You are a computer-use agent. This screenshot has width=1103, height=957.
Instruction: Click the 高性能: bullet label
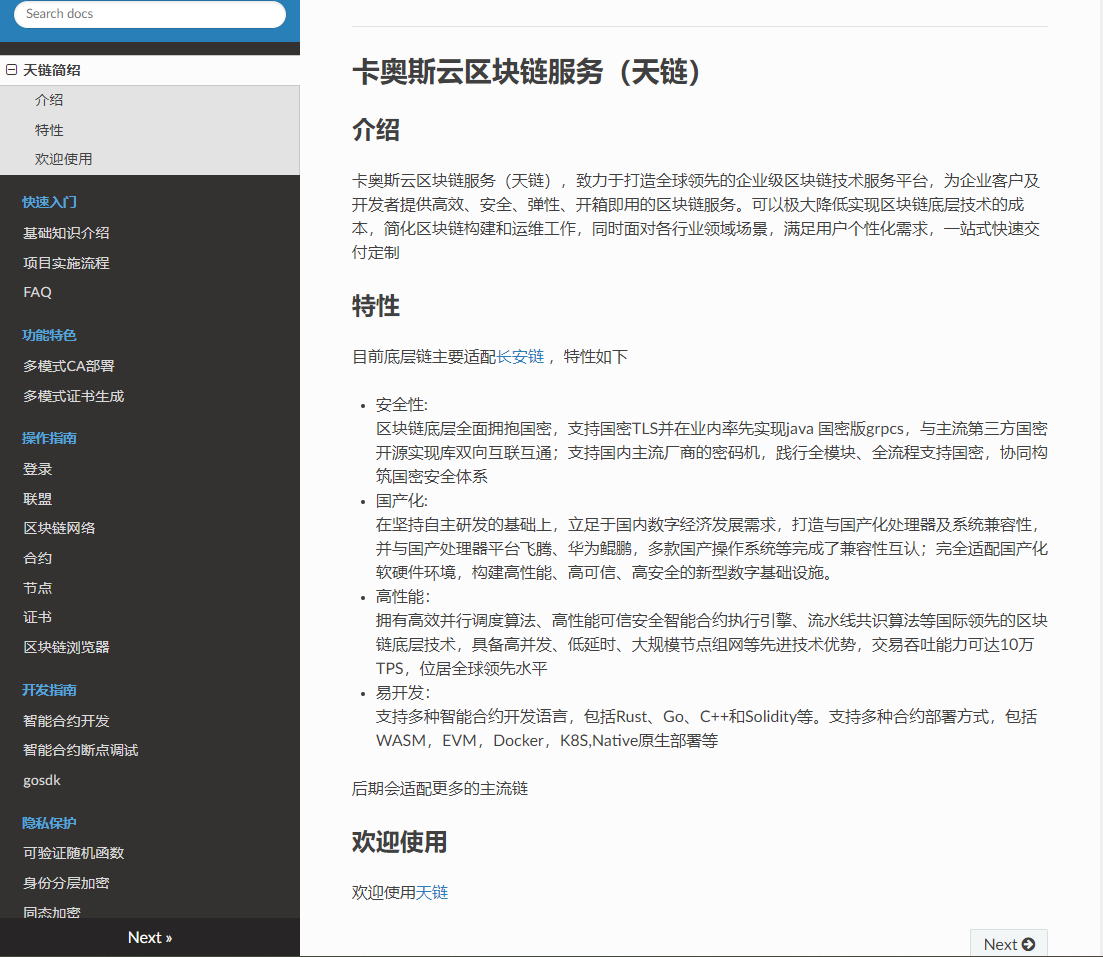coord(403,597)
